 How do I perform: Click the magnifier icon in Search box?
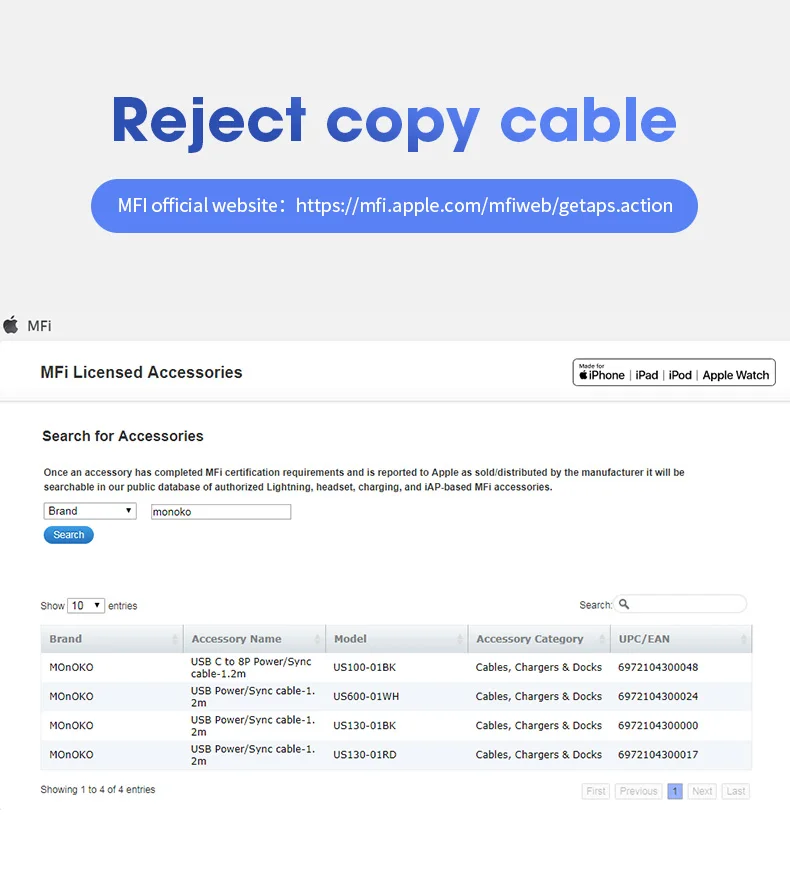point(624,604)
